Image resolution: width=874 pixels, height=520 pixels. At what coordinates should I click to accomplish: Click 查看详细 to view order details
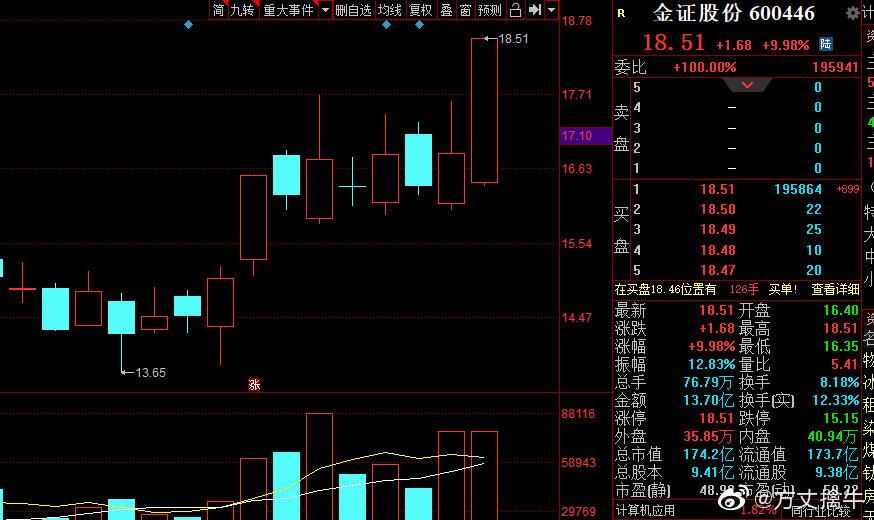click(835, 289)
